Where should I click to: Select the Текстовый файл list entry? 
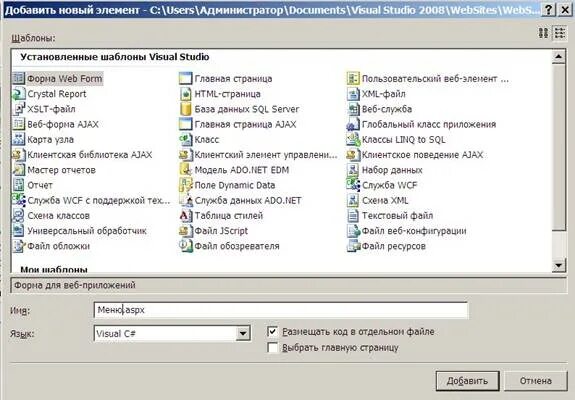(x=390, y=216)
